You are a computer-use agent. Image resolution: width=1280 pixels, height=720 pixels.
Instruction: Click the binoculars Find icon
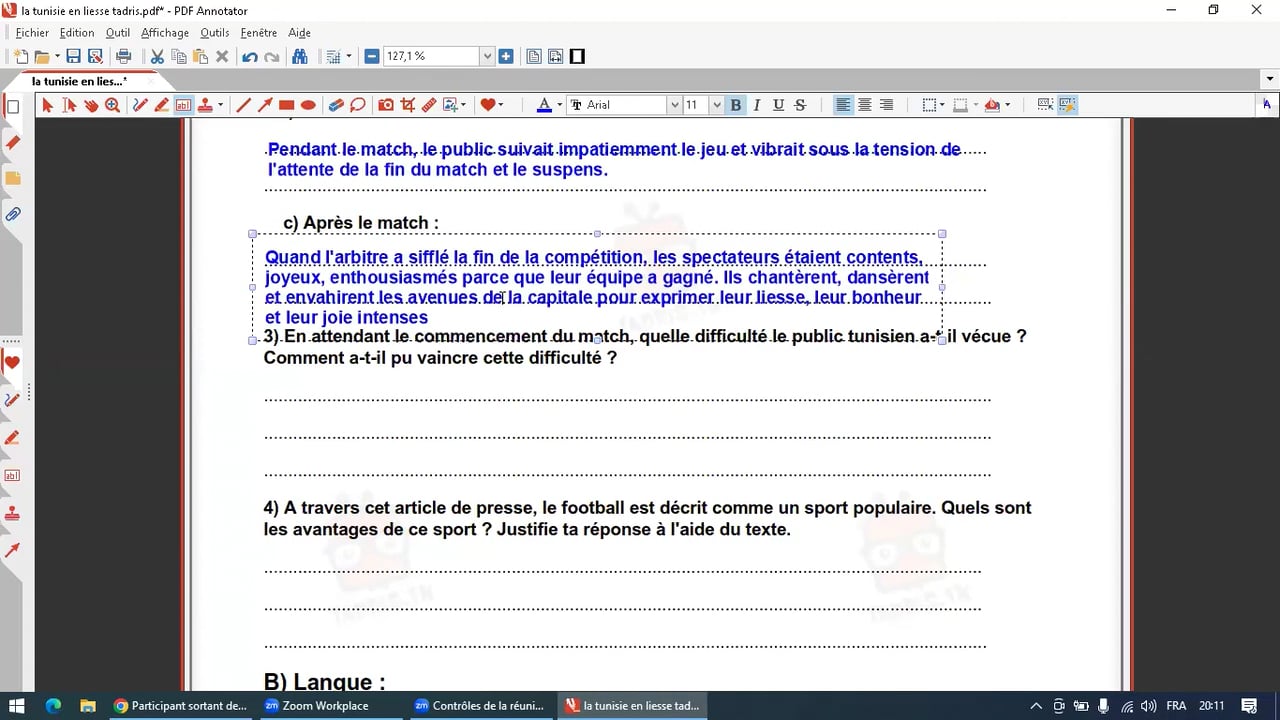pos(299,57)
